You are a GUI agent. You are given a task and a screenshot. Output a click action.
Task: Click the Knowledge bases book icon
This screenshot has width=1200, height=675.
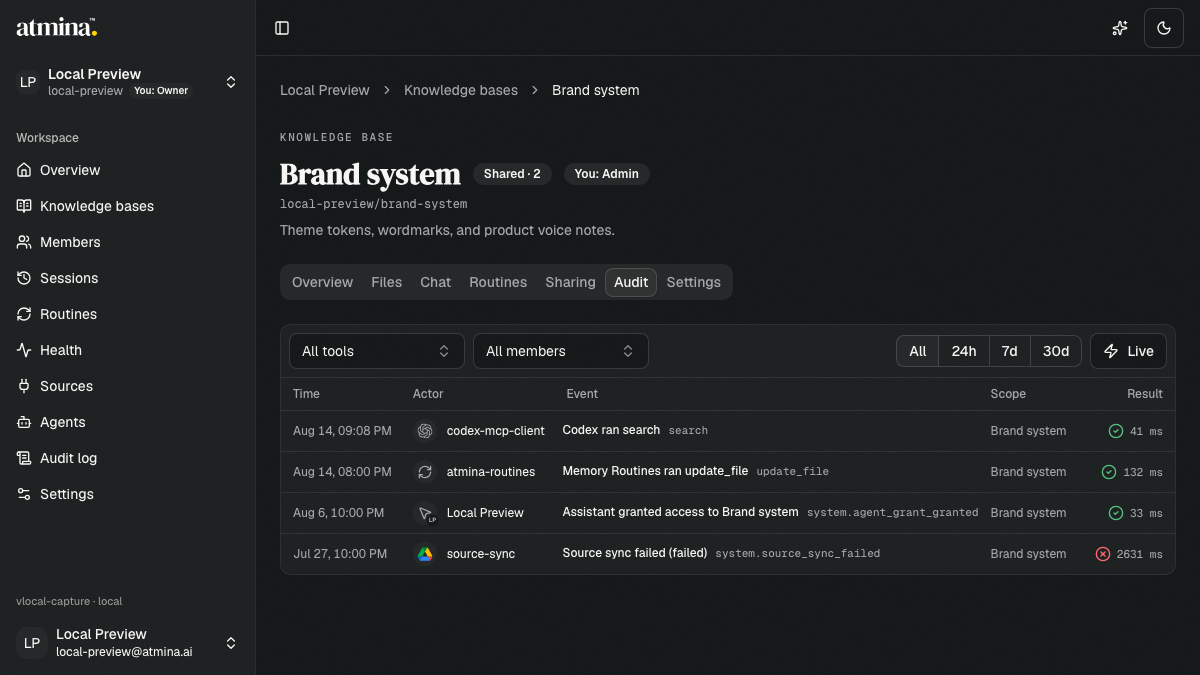point(24,206)
